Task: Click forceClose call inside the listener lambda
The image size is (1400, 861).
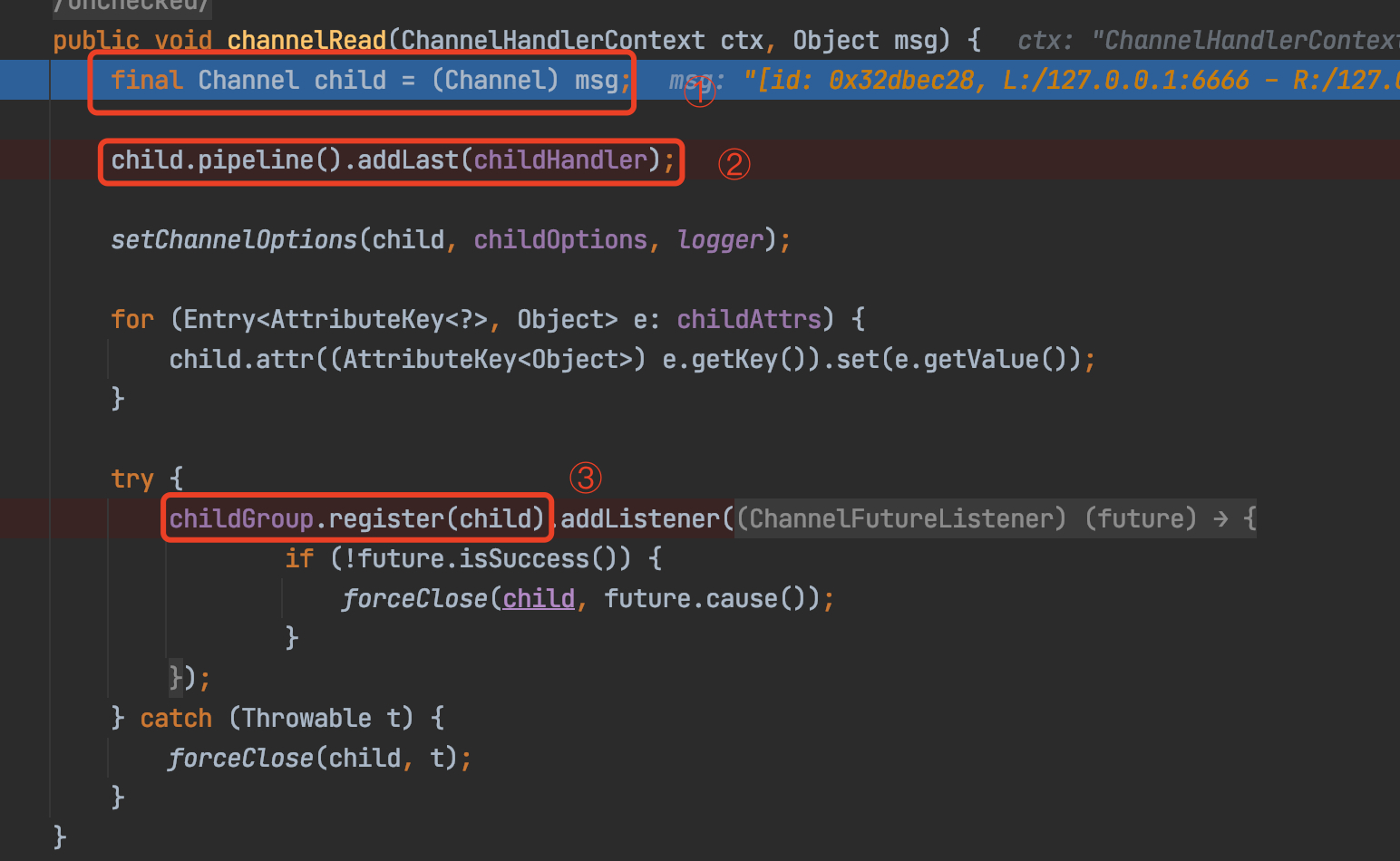Action: tap(415, 599)
